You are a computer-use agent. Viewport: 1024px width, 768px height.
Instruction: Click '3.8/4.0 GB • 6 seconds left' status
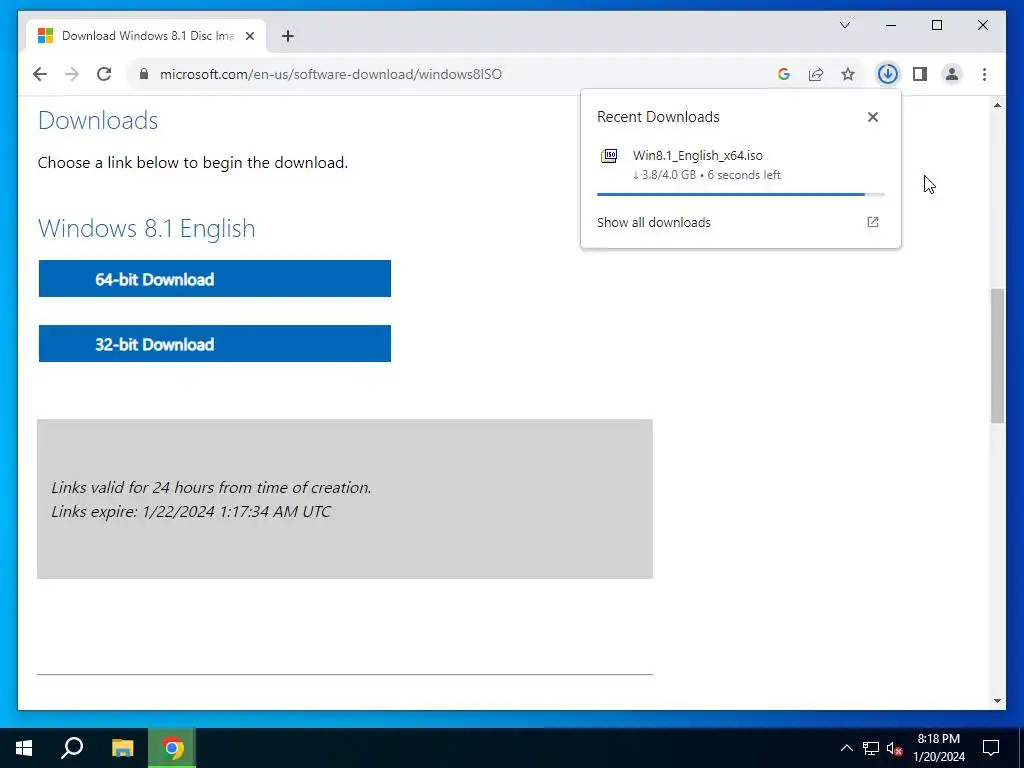[707, 175]
